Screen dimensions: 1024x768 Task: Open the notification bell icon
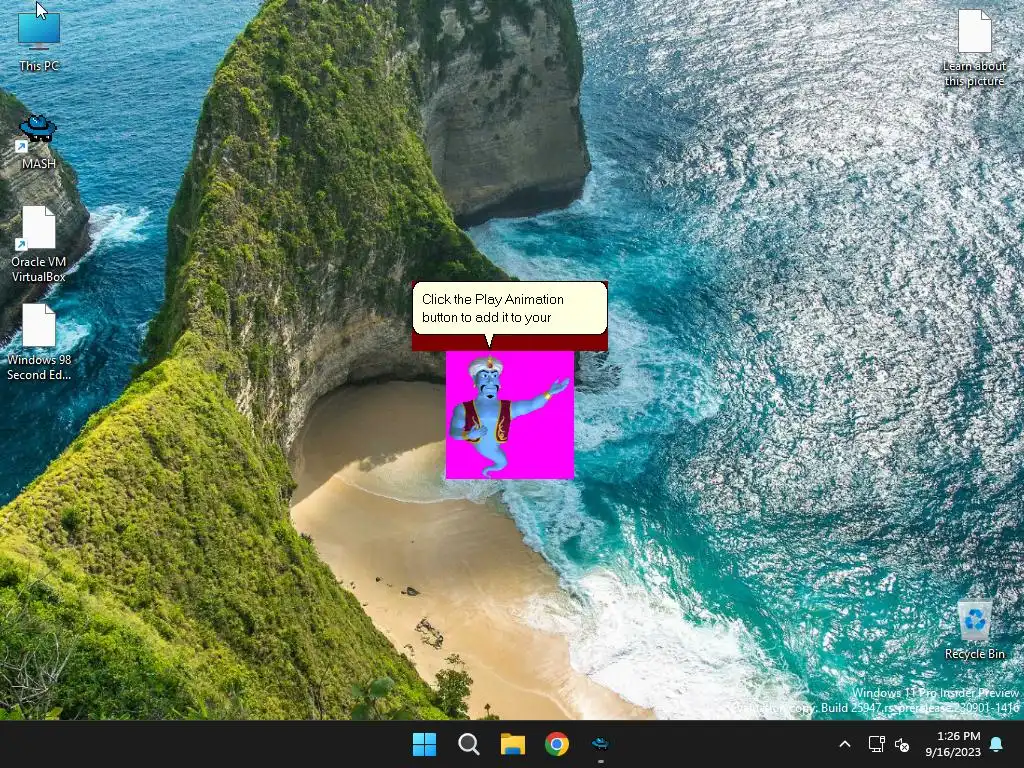(997, 744)
